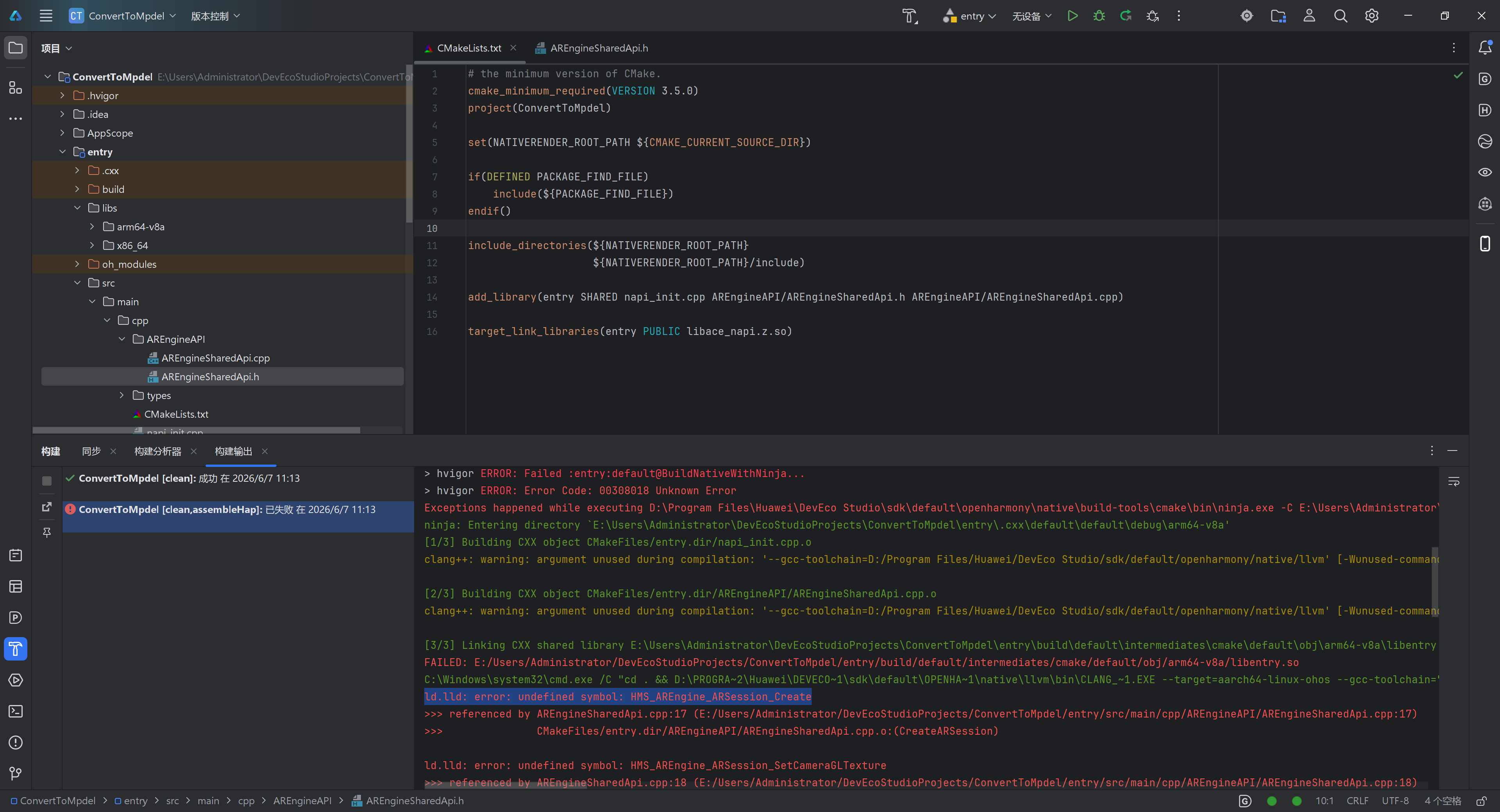This screenshot has height=812, width=1500.
Task: Open the Project tool window icon
Action: click(x=16, y=48)
